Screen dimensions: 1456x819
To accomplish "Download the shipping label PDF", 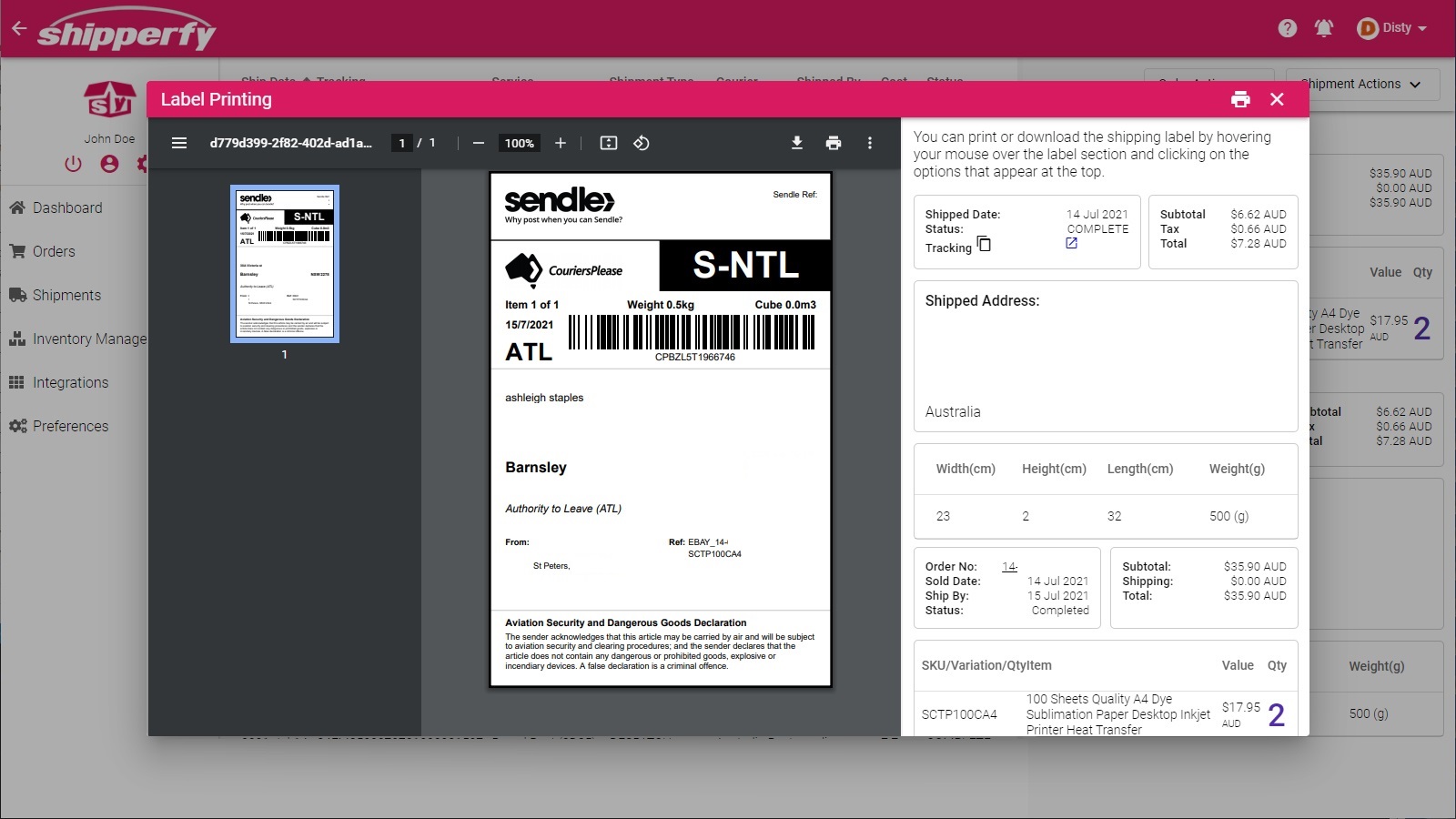I will [x=797, y=143].
